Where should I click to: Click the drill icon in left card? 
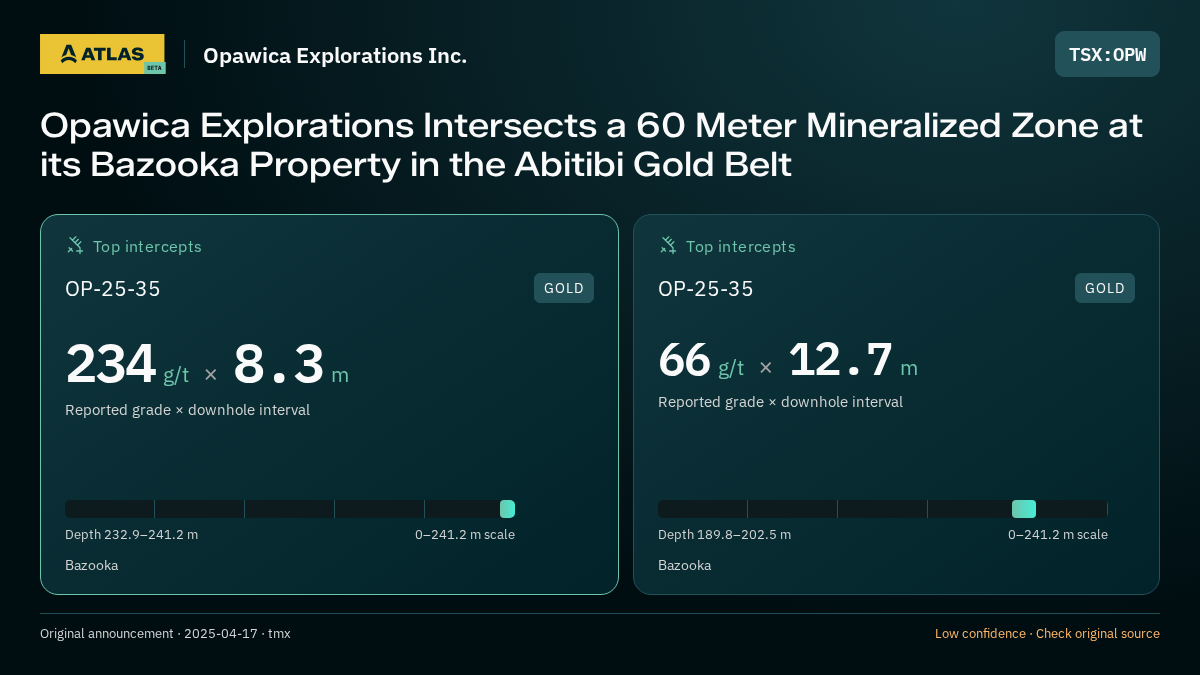(75, 245)
